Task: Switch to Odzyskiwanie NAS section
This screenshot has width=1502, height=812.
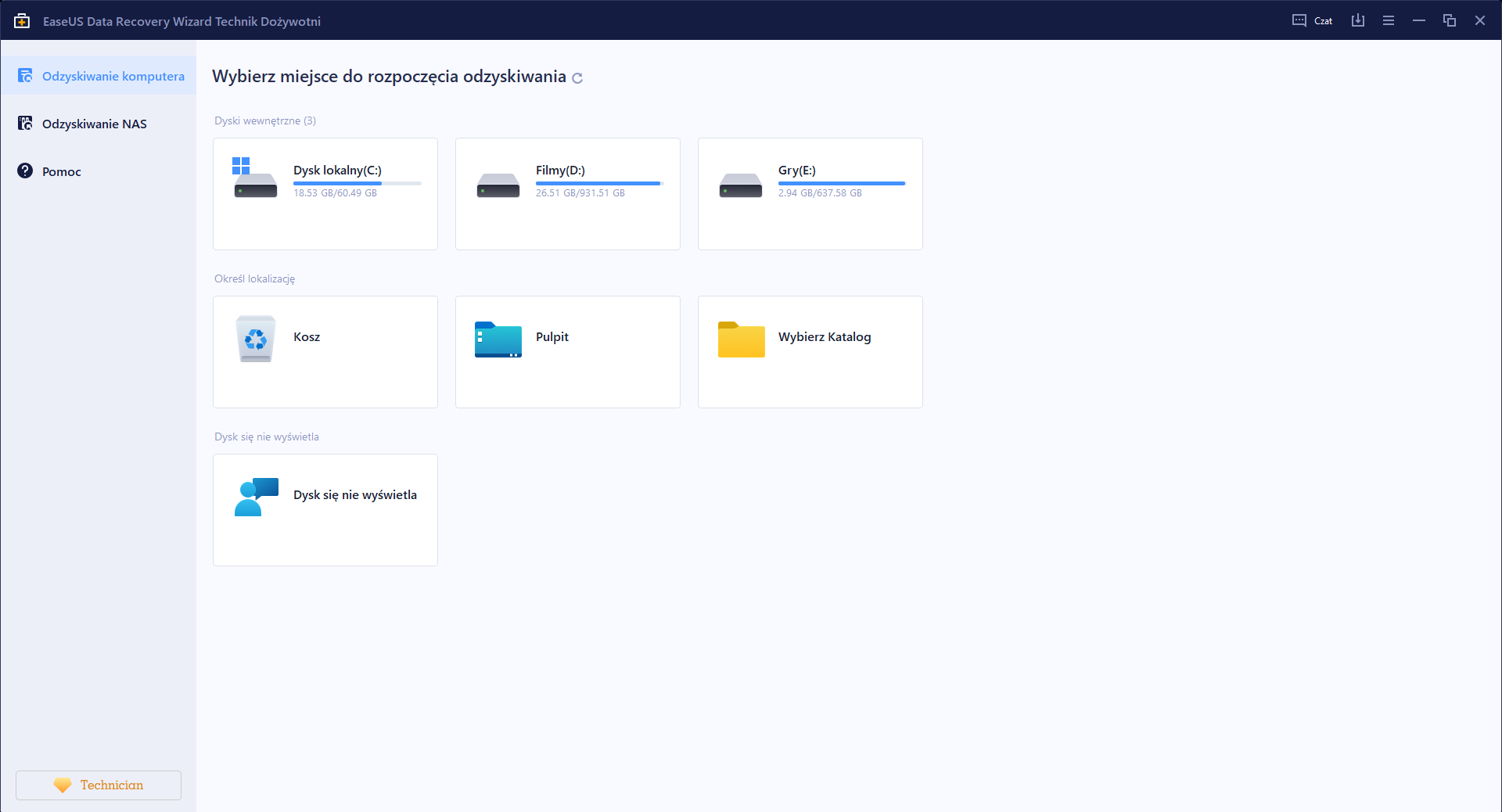Action: (x=99, y=124)
